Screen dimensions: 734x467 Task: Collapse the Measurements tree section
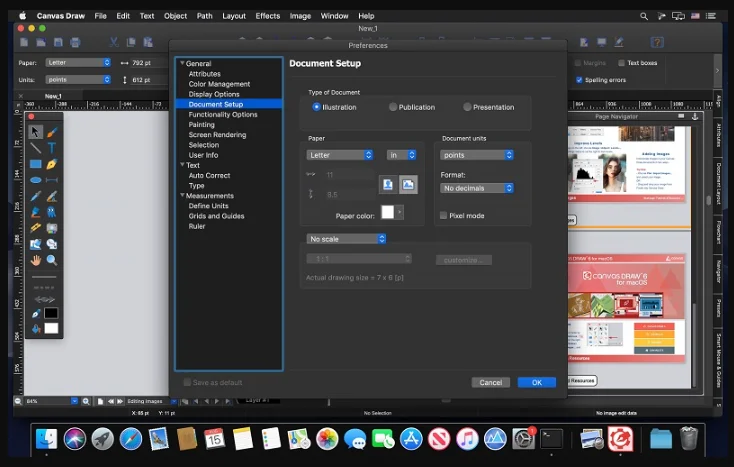(182, 195)
